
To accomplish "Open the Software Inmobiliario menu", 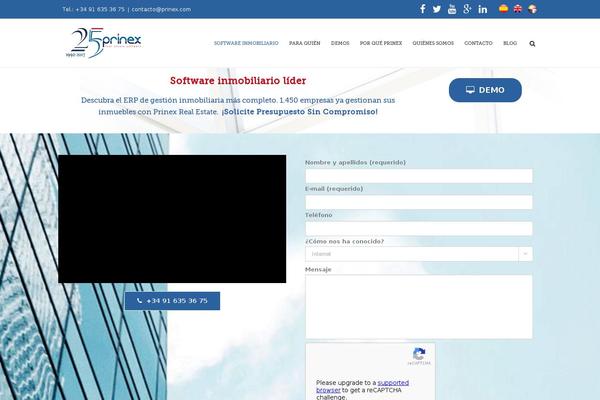I will click(246, 43).
